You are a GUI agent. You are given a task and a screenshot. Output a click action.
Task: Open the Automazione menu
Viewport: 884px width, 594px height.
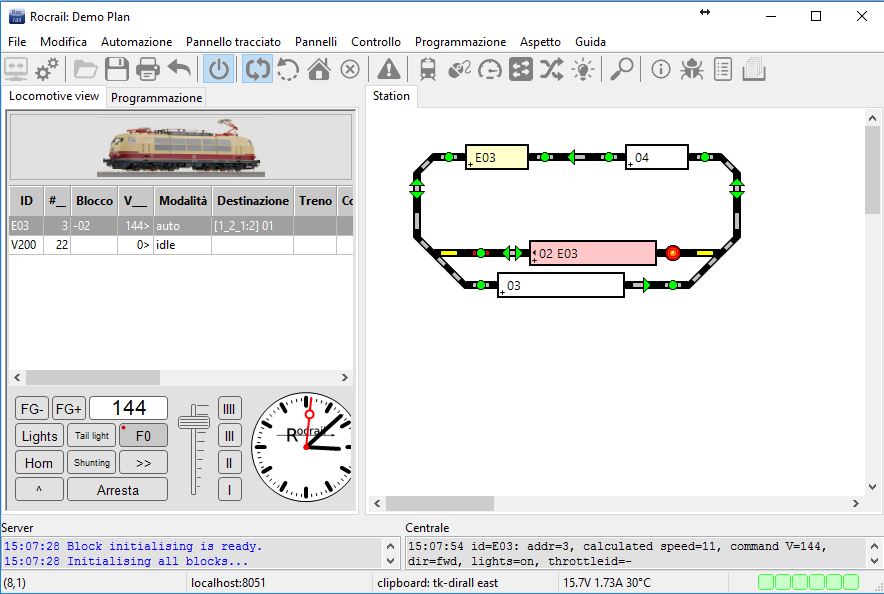(136, 42)
